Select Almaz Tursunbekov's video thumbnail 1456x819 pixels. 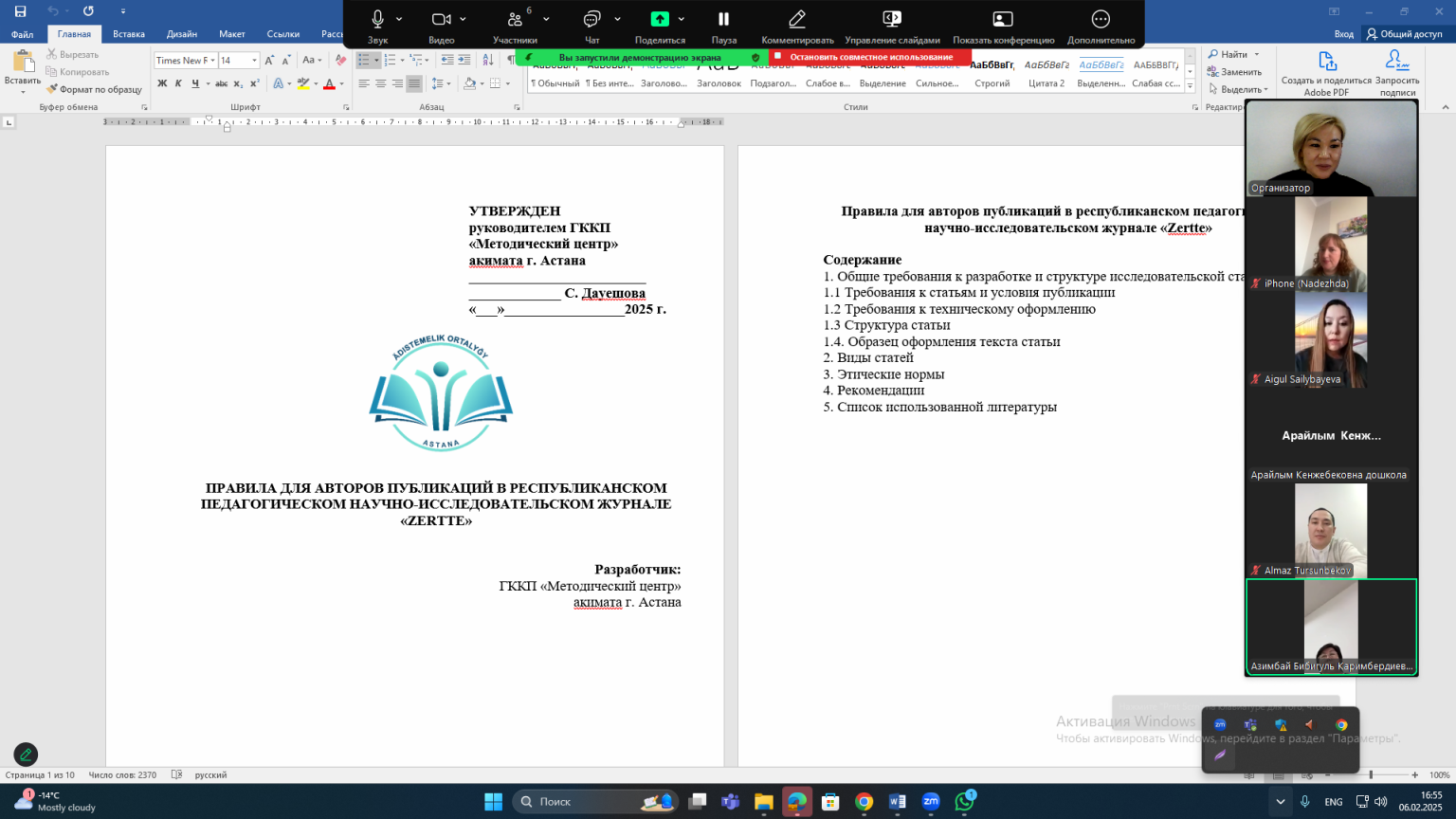(x=1330, y=531)
